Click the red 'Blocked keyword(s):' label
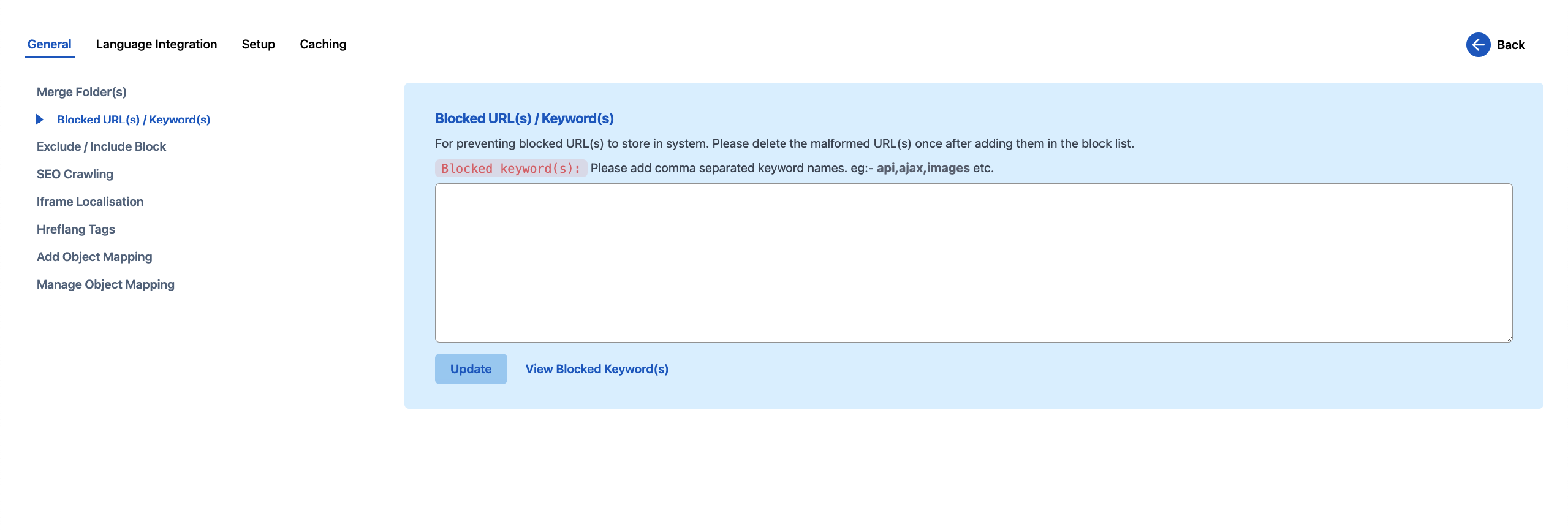Viewport: 1568px width, 532px height. tap(511, 169)
